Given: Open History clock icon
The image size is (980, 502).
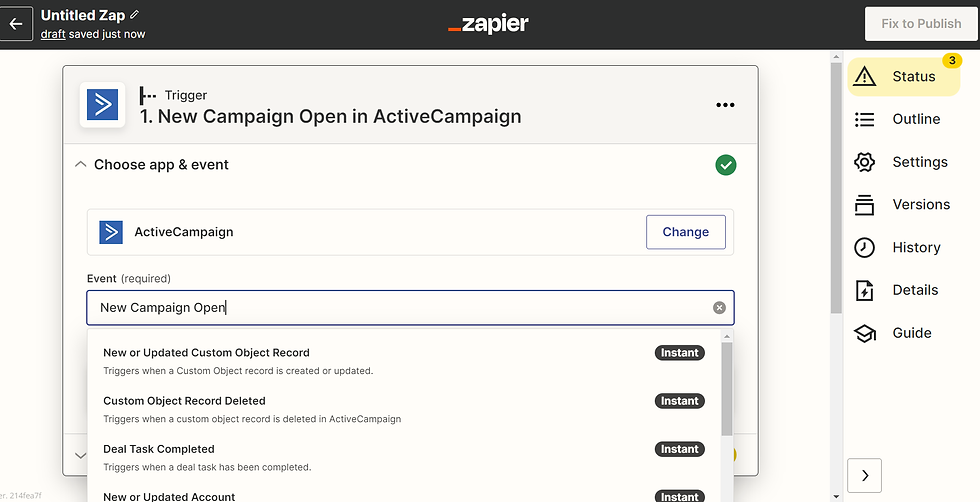Looking at the screenshot, I should [864, 248].
